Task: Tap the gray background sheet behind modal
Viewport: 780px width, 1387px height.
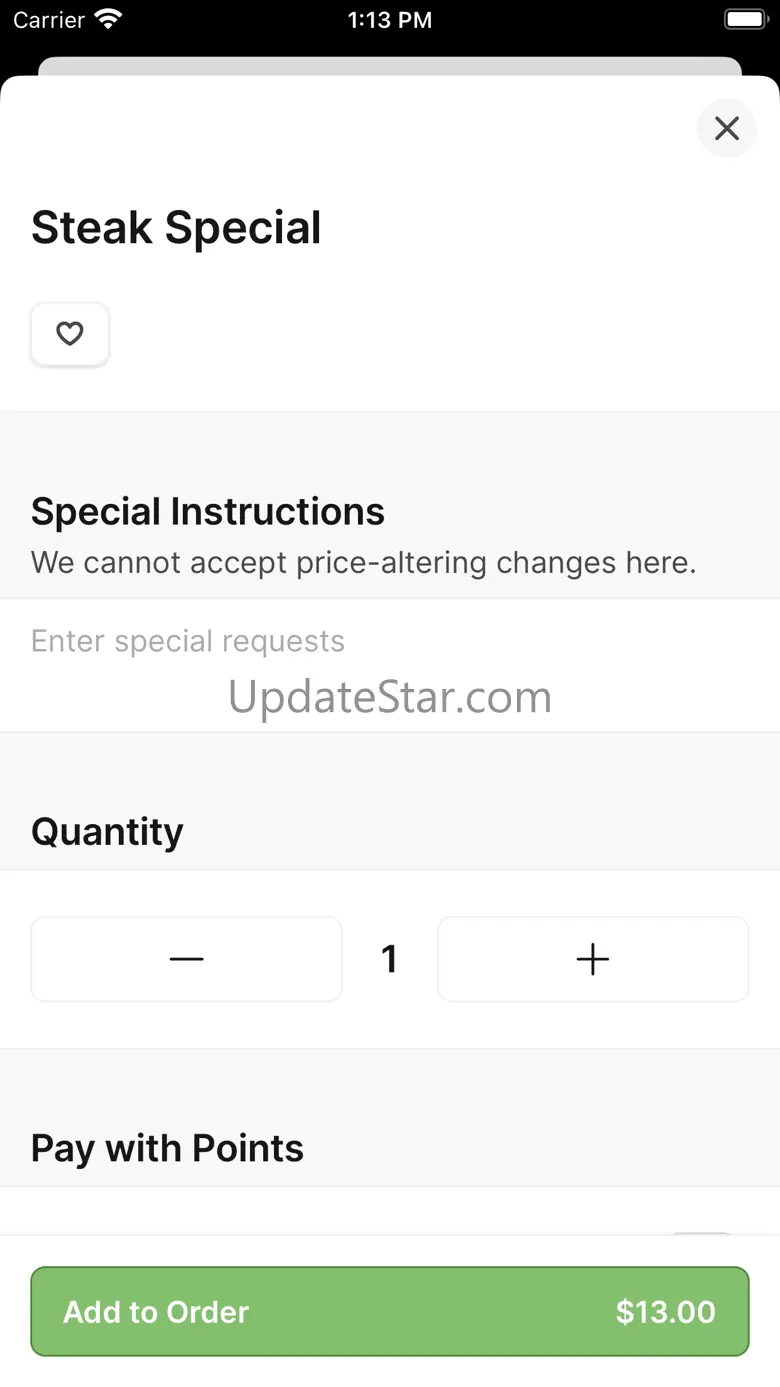Action: click(390, 66)
